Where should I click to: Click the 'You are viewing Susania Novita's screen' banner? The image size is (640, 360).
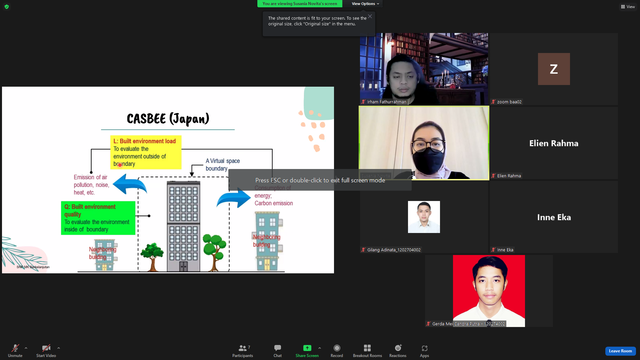tap(300, 4)
